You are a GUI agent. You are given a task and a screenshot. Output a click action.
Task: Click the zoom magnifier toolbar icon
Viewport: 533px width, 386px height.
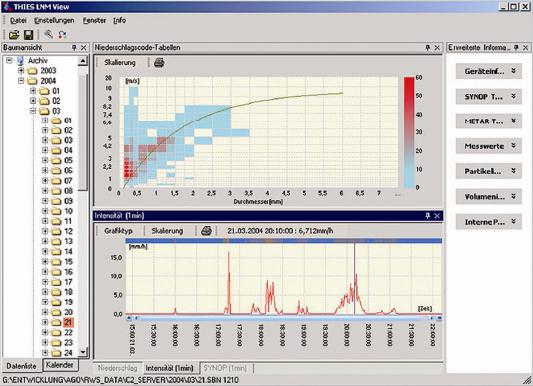click(49, 34)
